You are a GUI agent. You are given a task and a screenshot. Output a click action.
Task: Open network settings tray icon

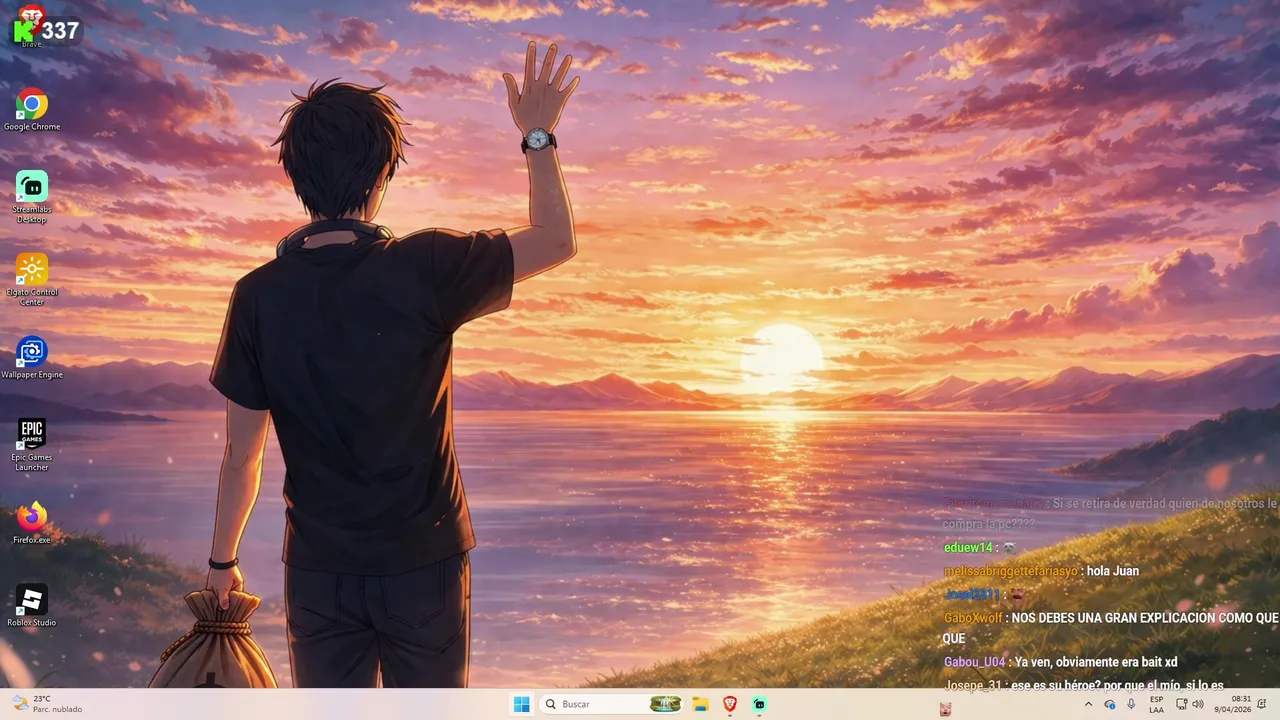(1181, 704)
